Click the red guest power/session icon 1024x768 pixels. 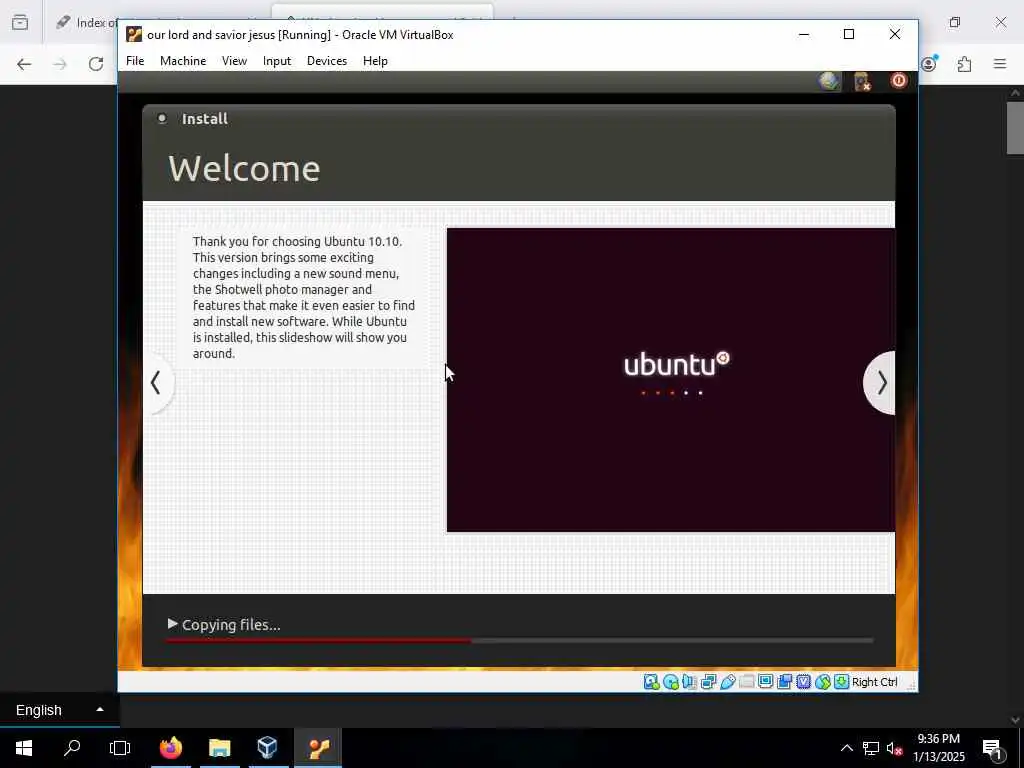899,80
